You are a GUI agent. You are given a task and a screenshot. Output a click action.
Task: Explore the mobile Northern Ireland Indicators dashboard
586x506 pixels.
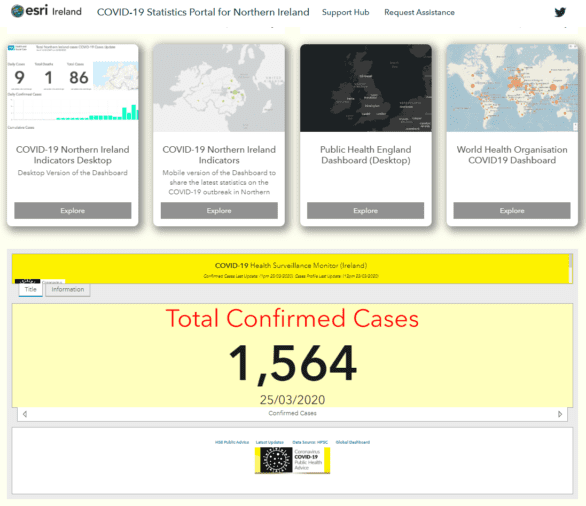tap(219, 210)
